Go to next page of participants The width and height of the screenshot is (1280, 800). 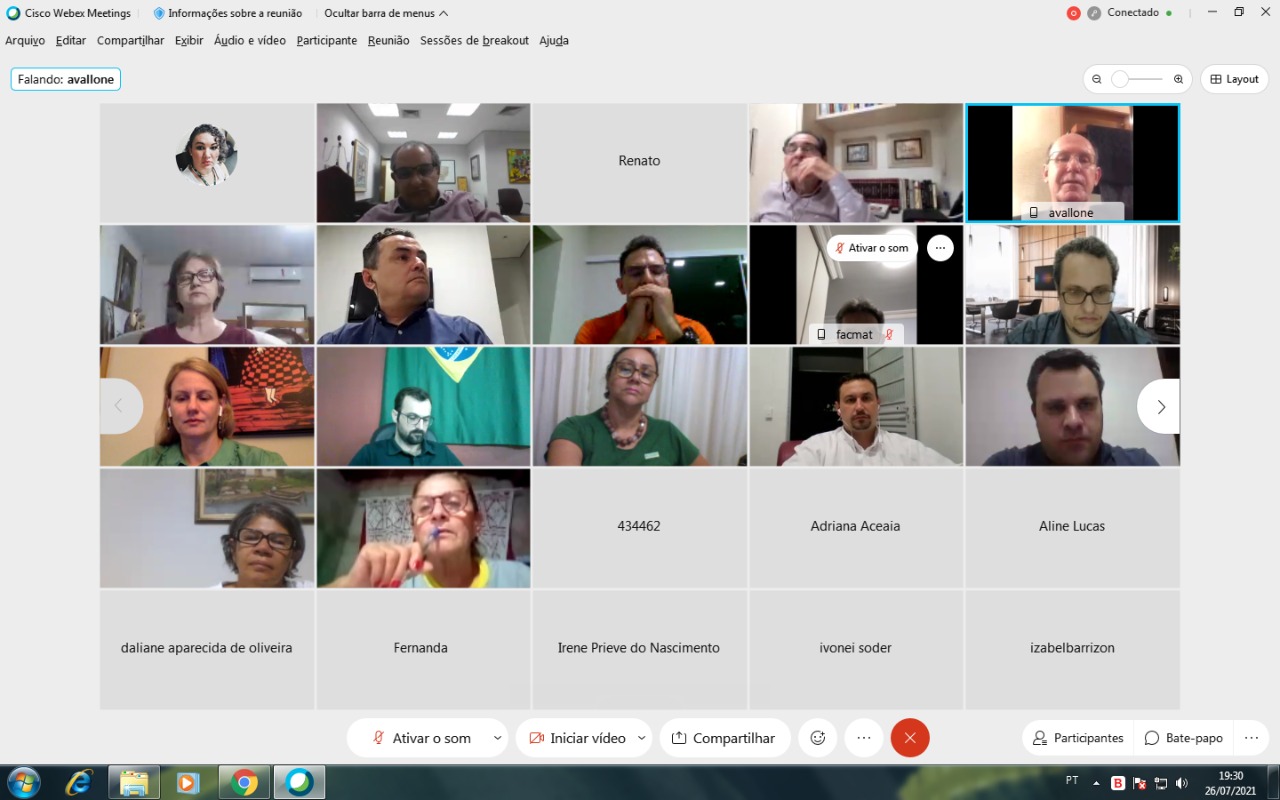[x=1160, y=407]
